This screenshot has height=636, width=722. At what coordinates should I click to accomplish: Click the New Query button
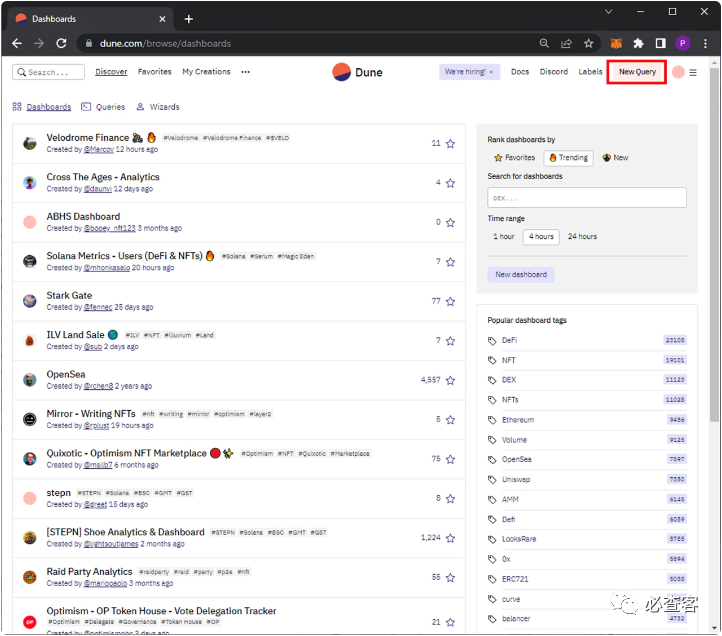click(637, 72)
